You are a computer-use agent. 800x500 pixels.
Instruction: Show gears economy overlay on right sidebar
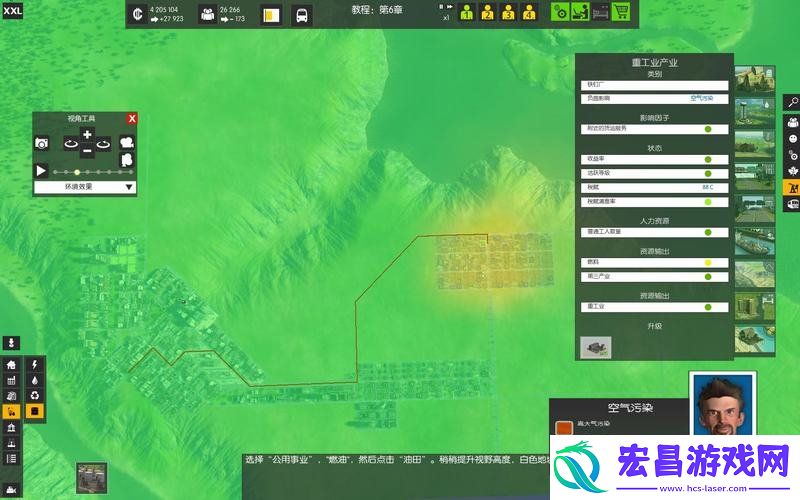[792, 155]
